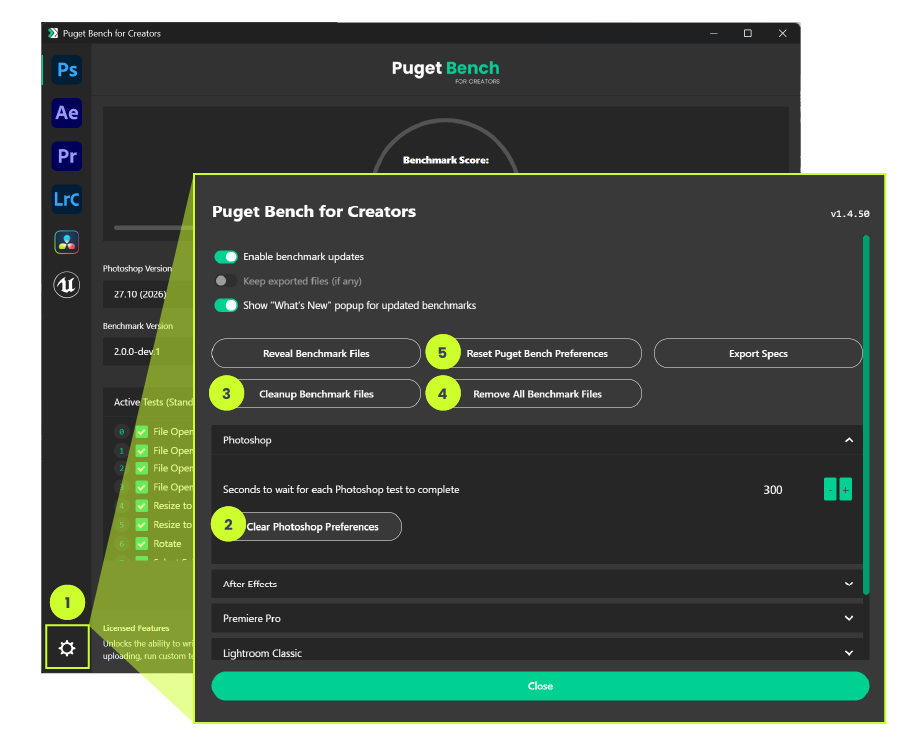Image resolution: width=911 pixels, height=752 pixels.
Task: Uncheck the Rotate test checkbox
Action: (141, 543)
